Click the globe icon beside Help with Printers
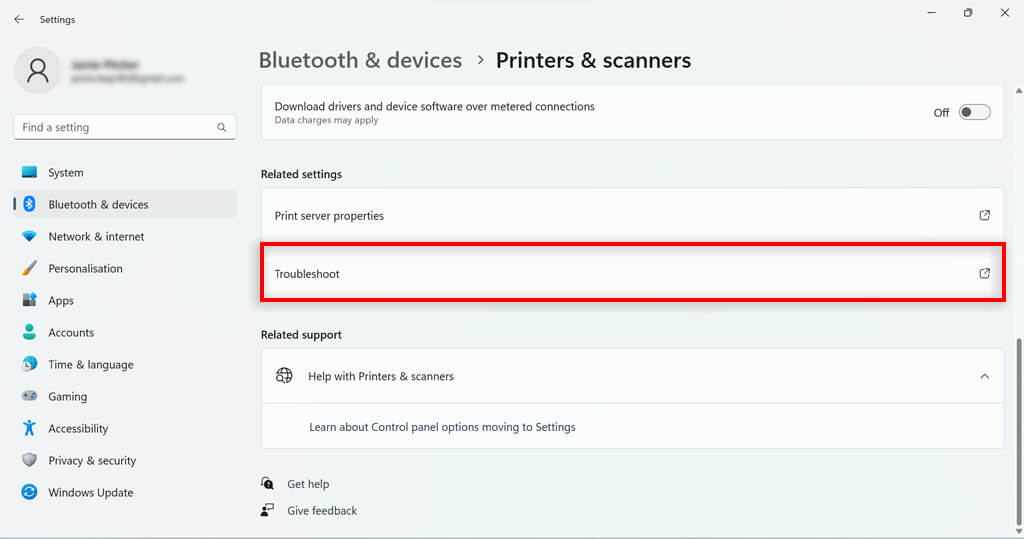The image size is (1024, 539). tap(285, 376)
